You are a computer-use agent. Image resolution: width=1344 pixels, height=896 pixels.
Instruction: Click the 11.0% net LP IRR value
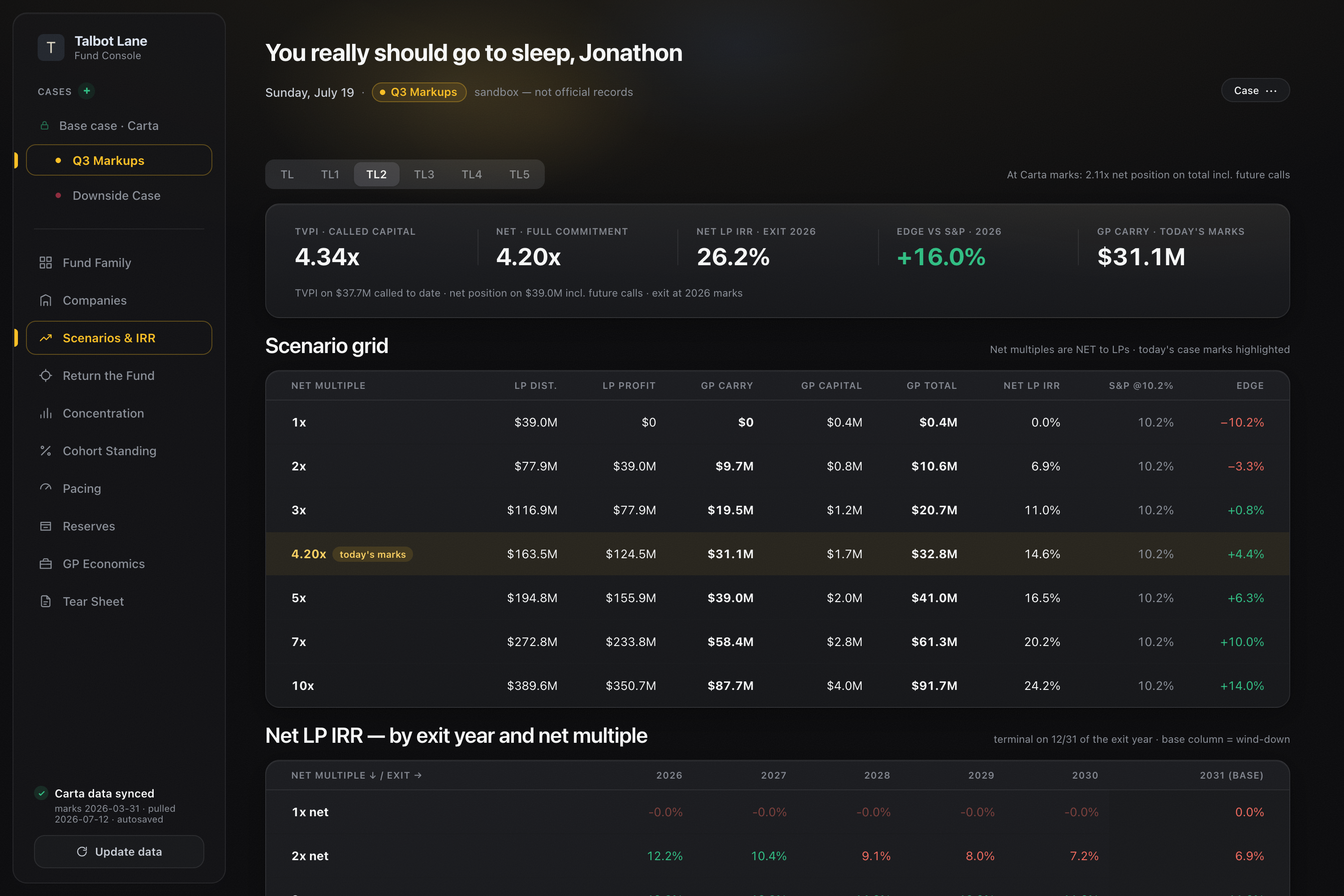pyautogui.click(x=1042, y=510)
